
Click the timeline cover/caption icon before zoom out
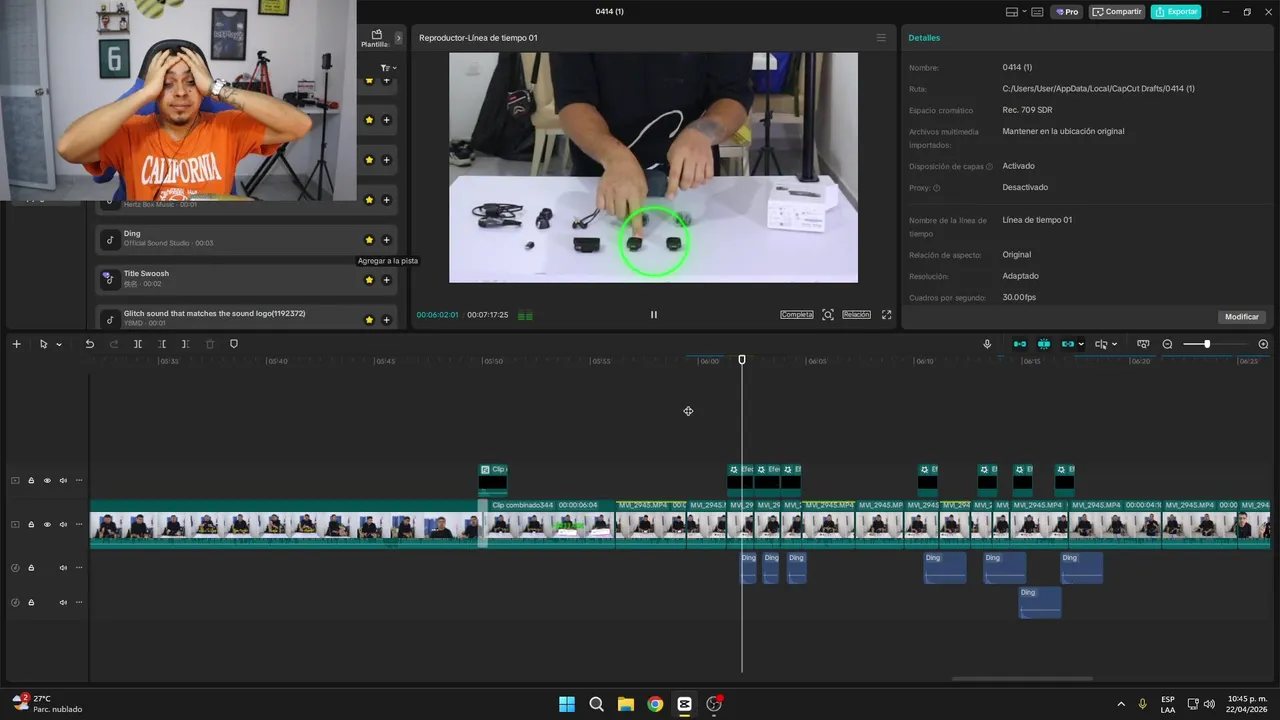pyautogui.click(x=1143, y=344)
